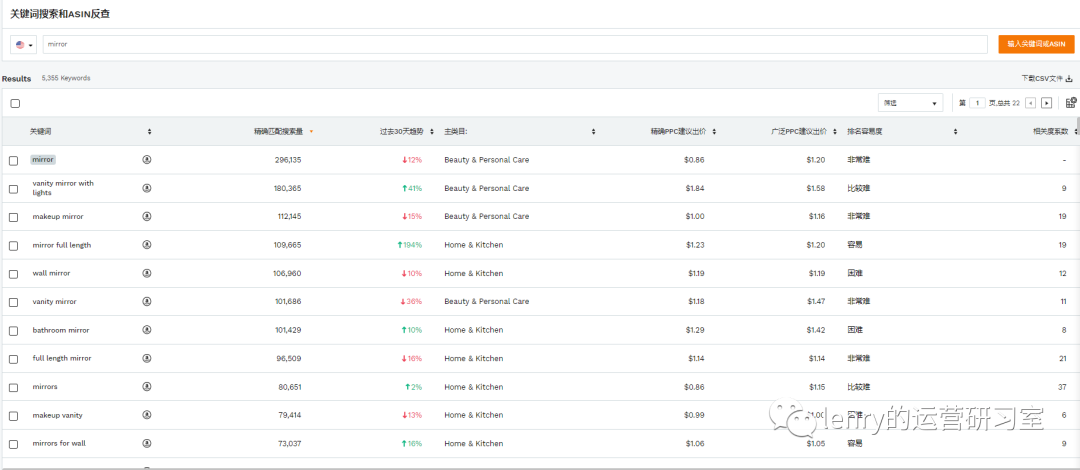
Task: Click the icon beside mirror full length
Action: (x=147, y=245)
